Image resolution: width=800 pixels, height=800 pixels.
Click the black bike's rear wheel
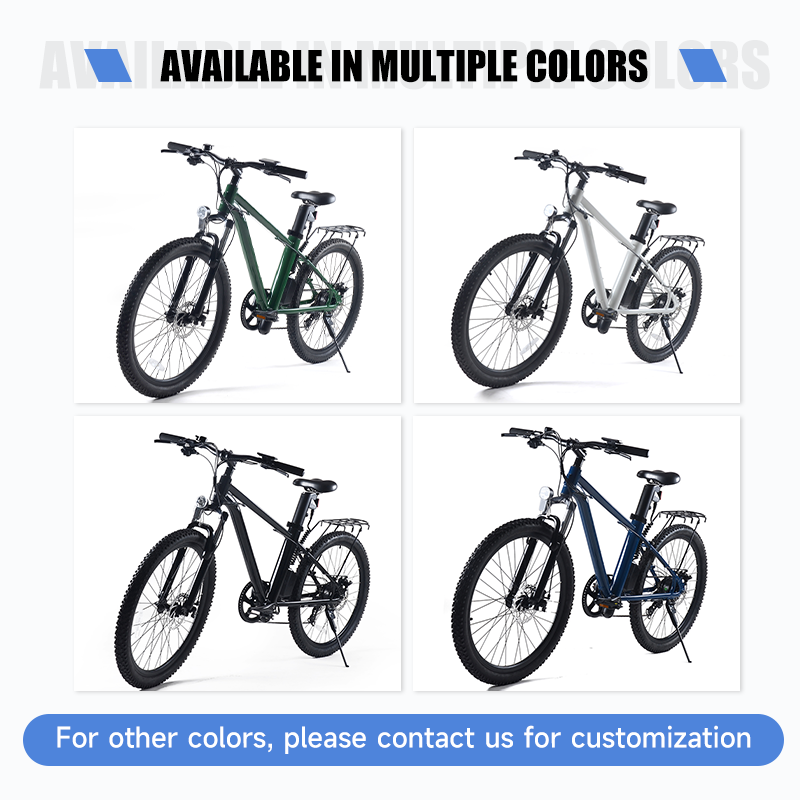[329, 594]
